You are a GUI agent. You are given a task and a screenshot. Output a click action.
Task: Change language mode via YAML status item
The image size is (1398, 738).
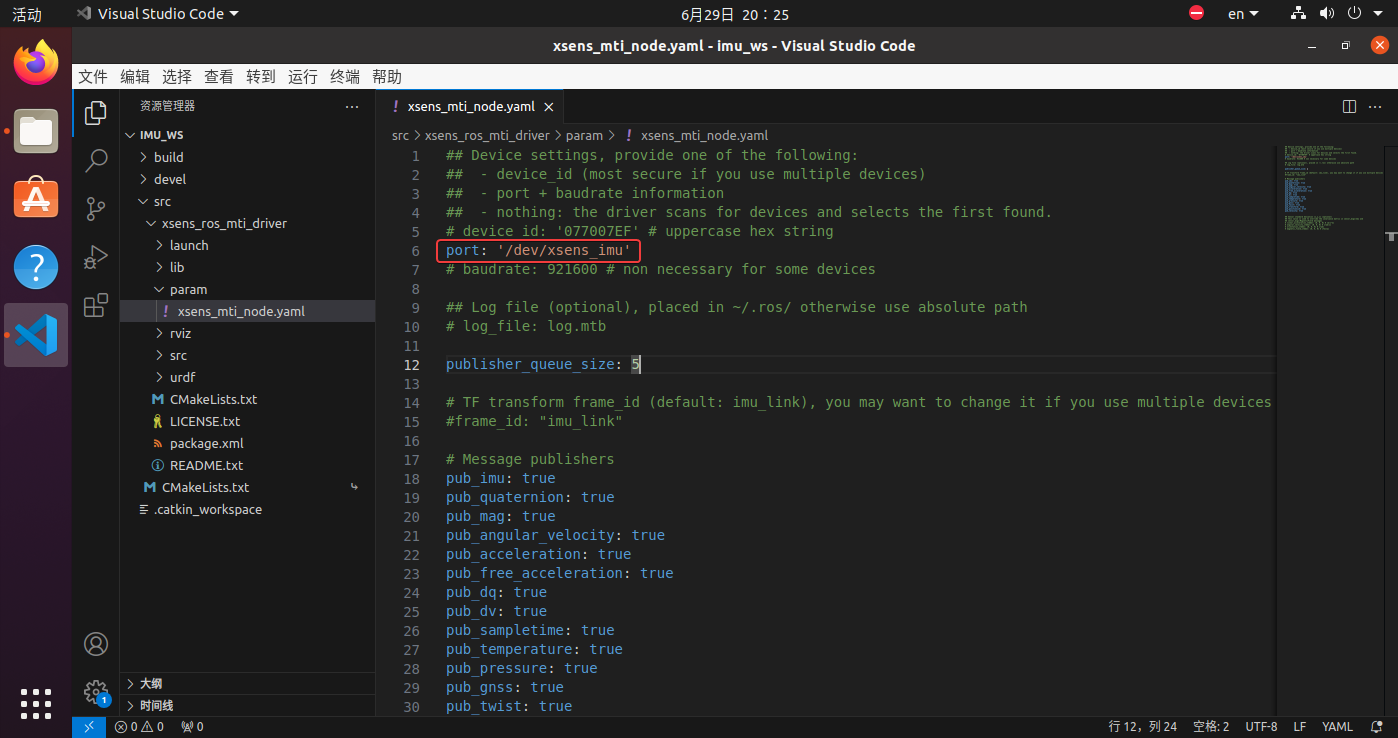point(1337,727)
